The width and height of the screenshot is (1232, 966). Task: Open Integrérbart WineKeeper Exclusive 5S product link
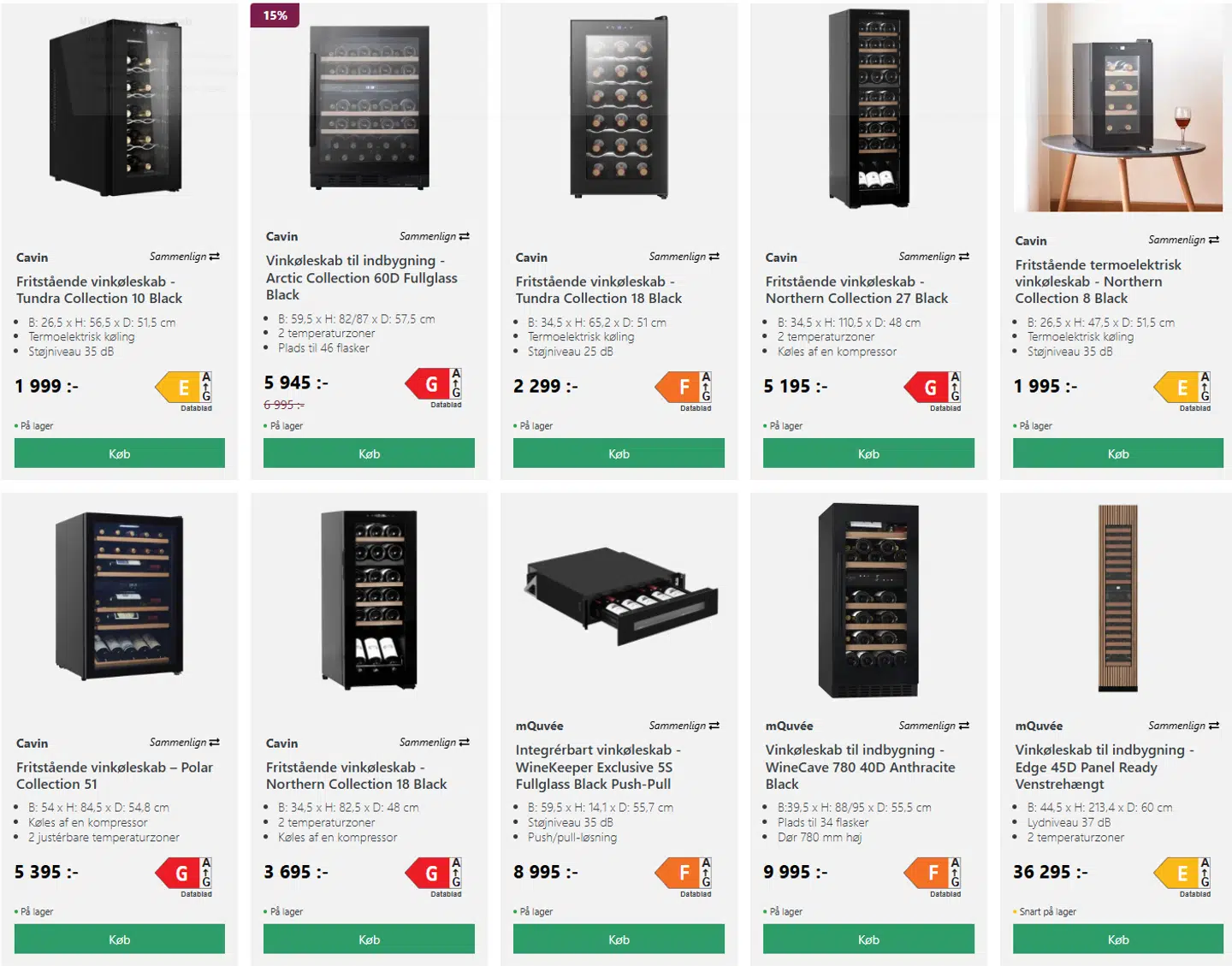click(598, 767)
